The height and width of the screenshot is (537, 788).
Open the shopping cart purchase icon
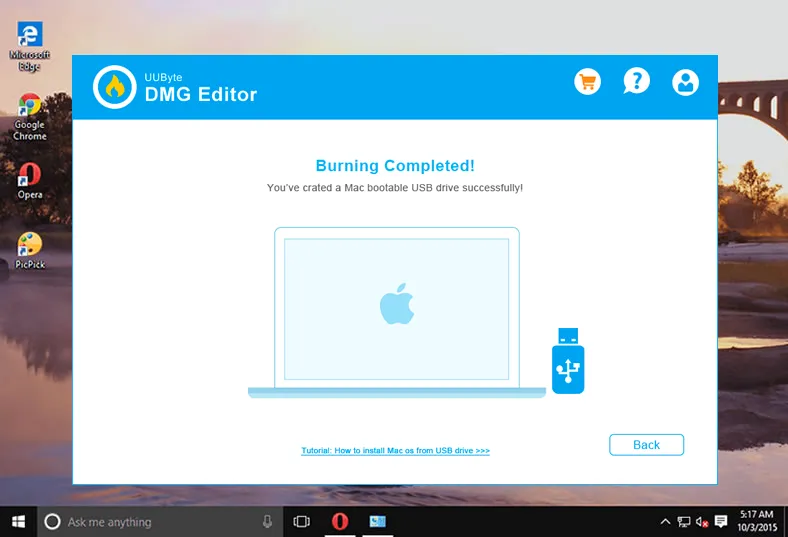[587, 81]
